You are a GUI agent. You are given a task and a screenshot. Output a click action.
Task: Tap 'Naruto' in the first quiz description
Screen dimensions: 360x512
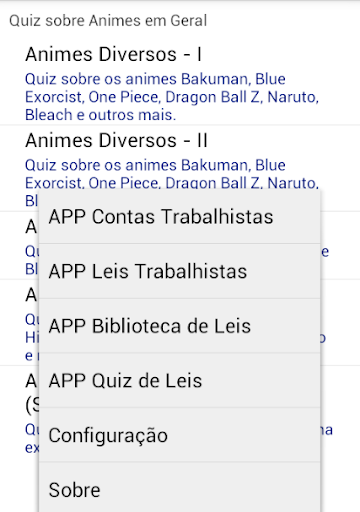[x=292, y=97]
